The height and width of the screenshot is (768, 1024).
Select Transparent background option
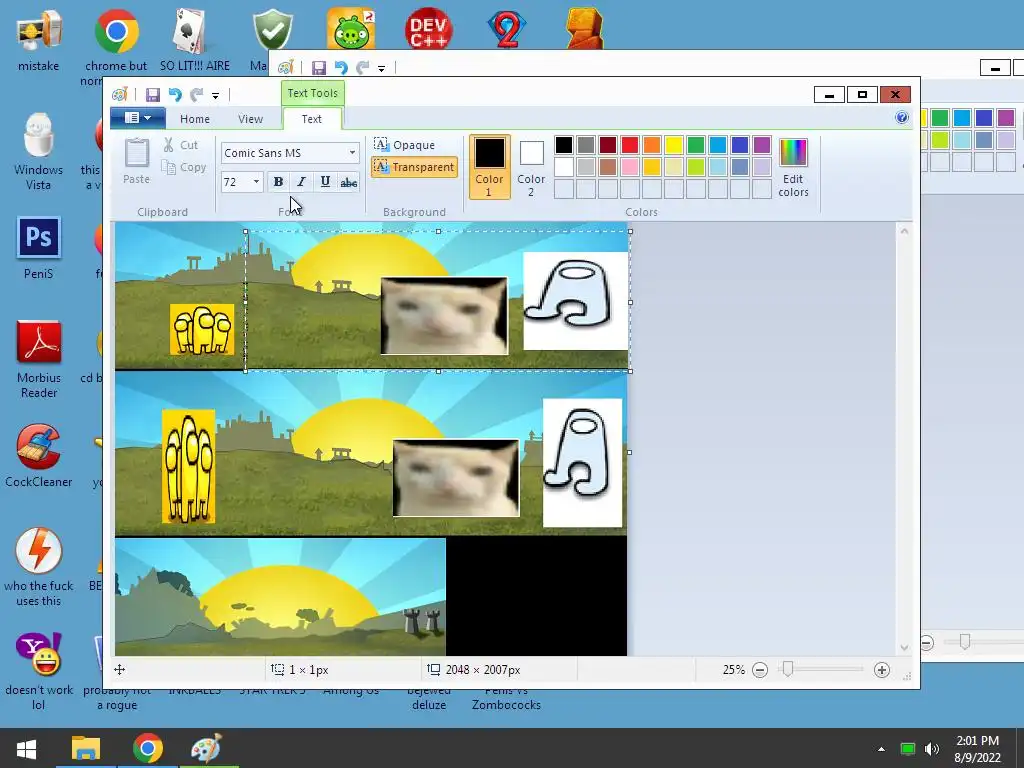point(414,167)
